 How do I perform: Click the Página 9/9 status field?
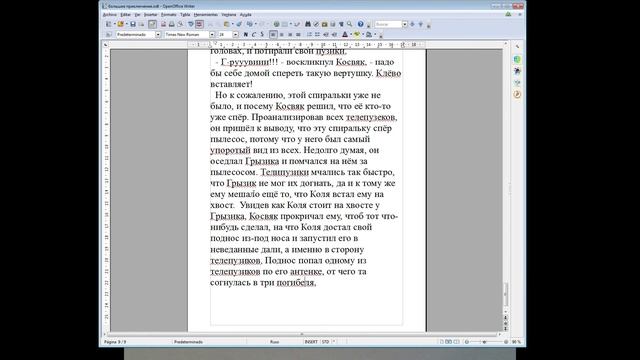[115, 342]
